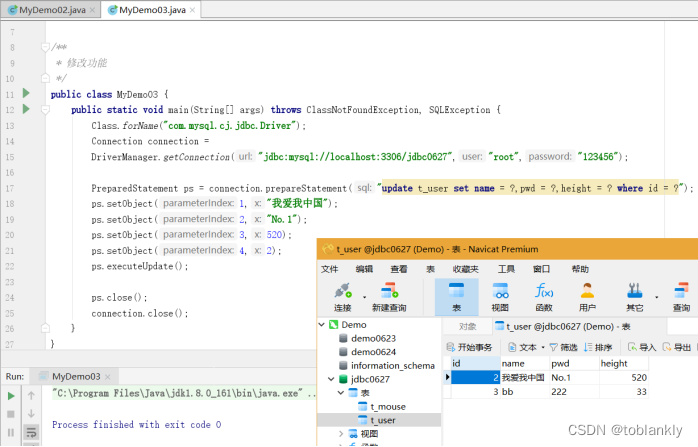Screen dimensions: 698x447
Task: Click the 导出 export button
Action: 676,347
